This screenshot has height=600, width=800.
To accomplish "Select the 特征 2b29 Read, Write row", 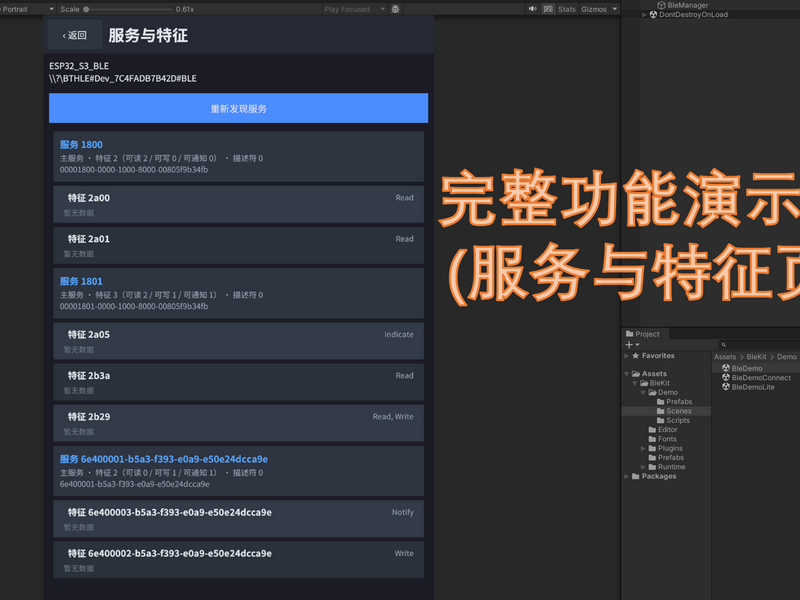I will (x=238, y=423).
